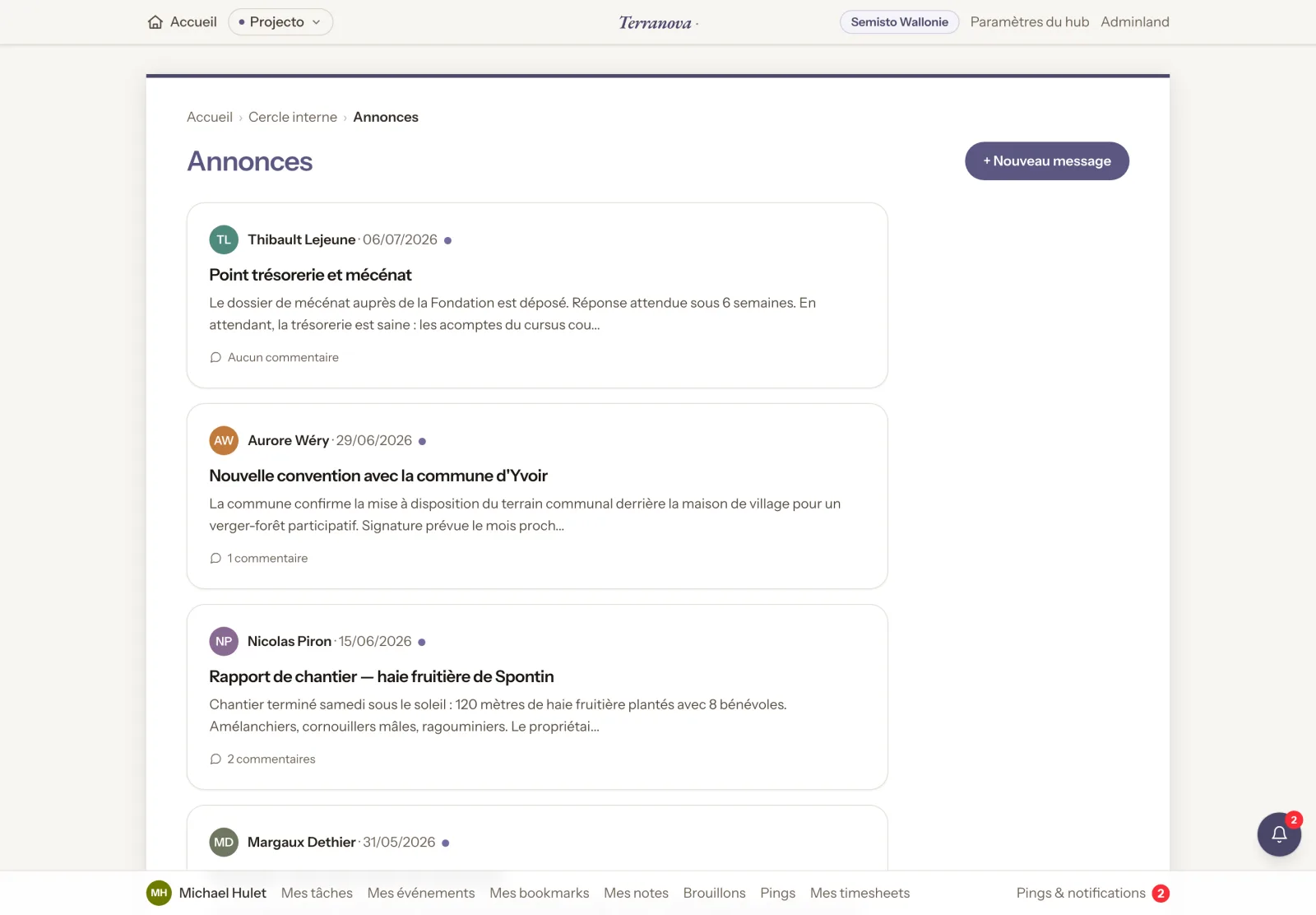The image size is (1316, 915).
Task: Click the Accueil text in top bar
Action: 193,22
